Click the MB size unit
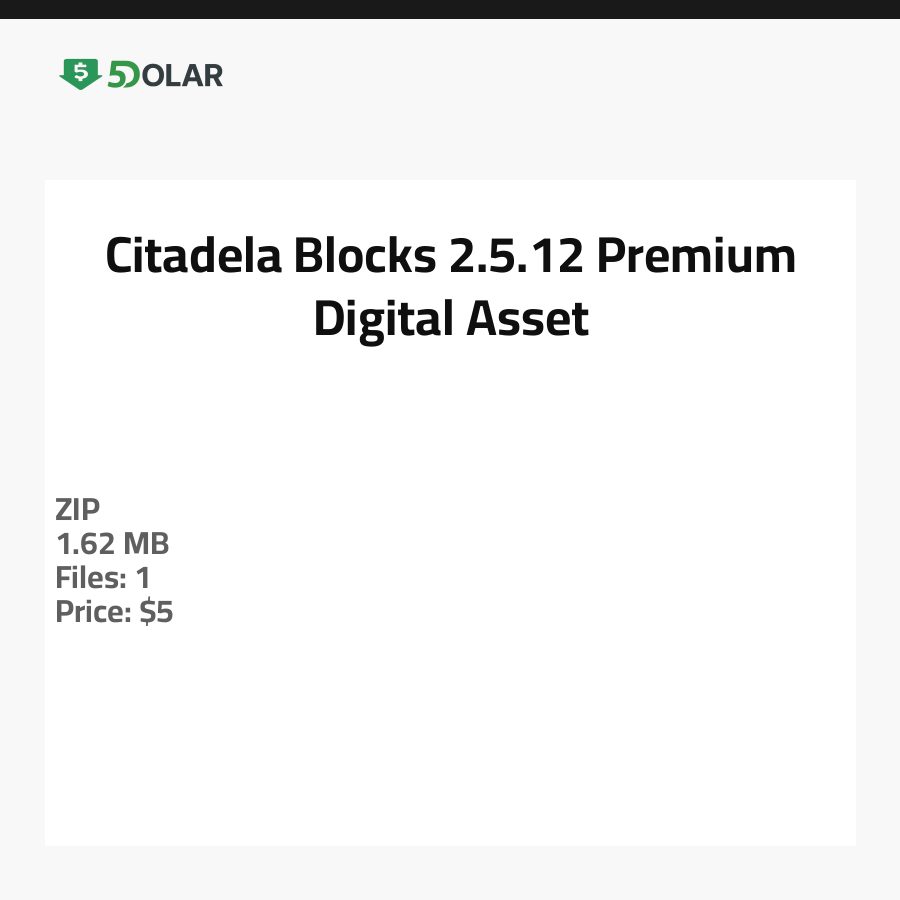This screenshot has height=900, width=900. click(146, 544)
